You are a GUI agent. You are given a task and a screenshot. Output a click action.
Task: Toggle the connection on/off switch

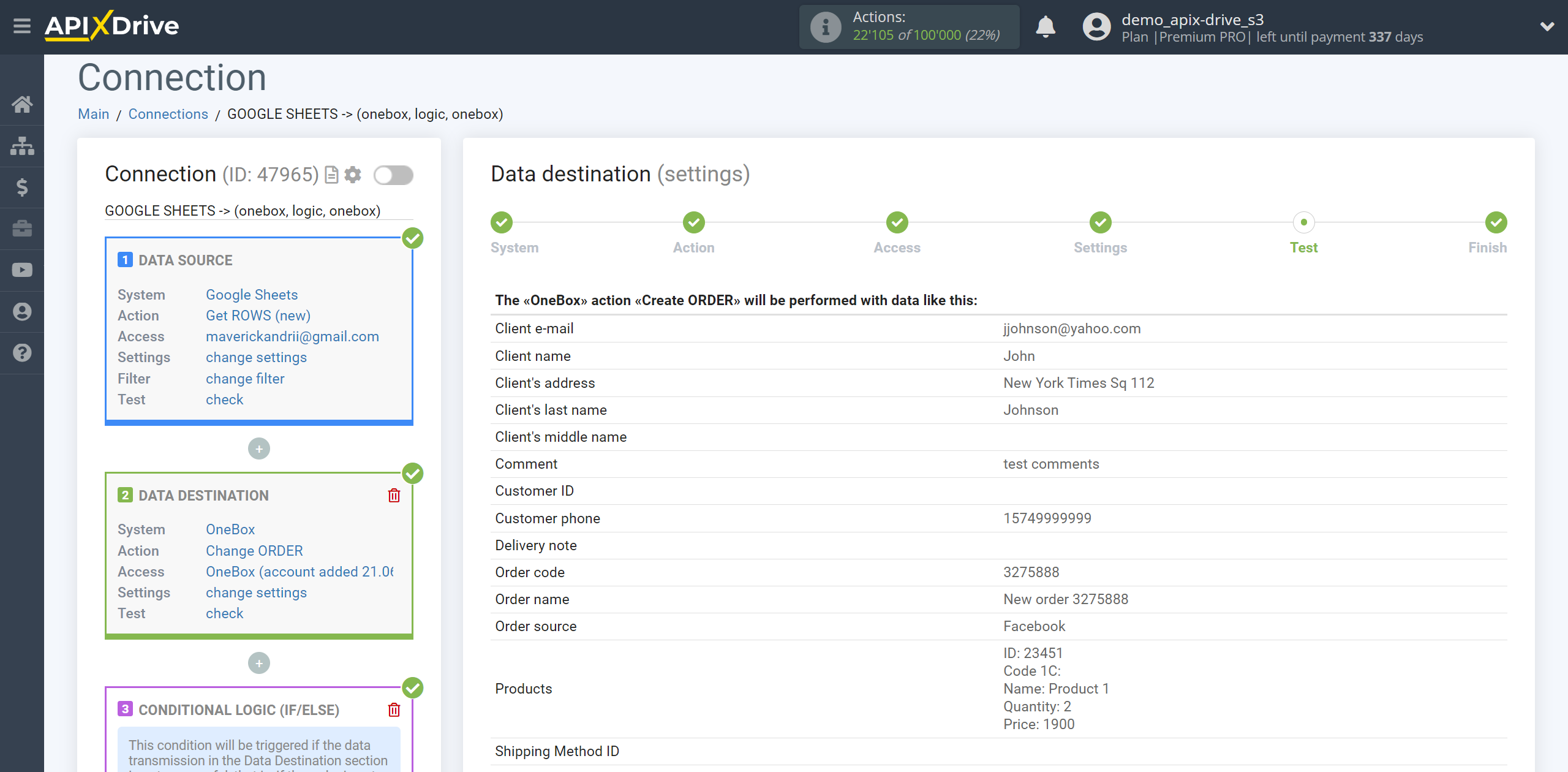click(x=393, y=175)
